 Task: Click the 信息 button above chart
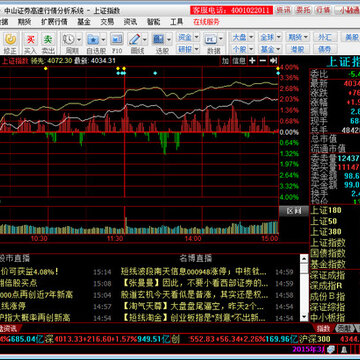(239, 61)
